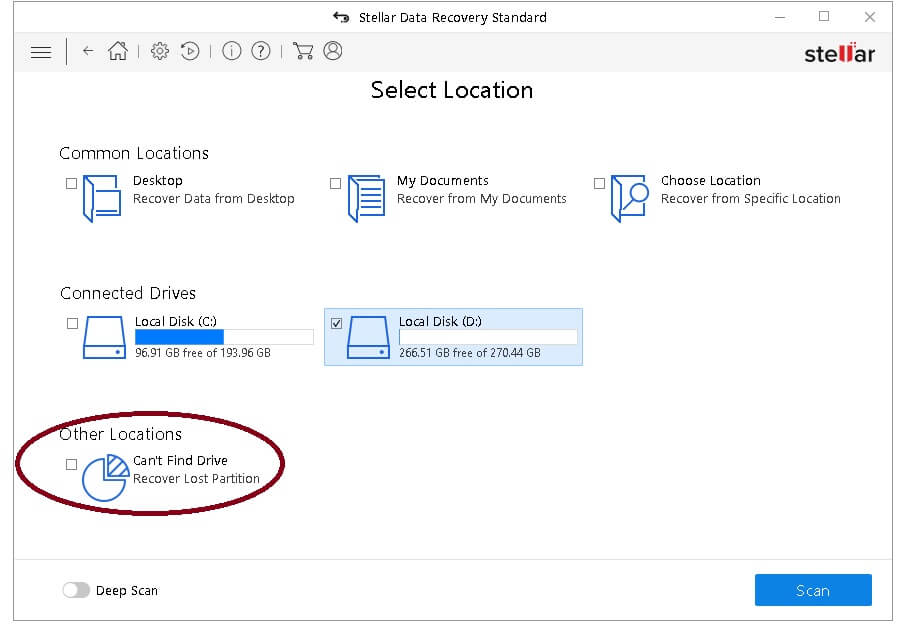Open the user account icon
The image size is (904, 628).
[x=333, y=51]
